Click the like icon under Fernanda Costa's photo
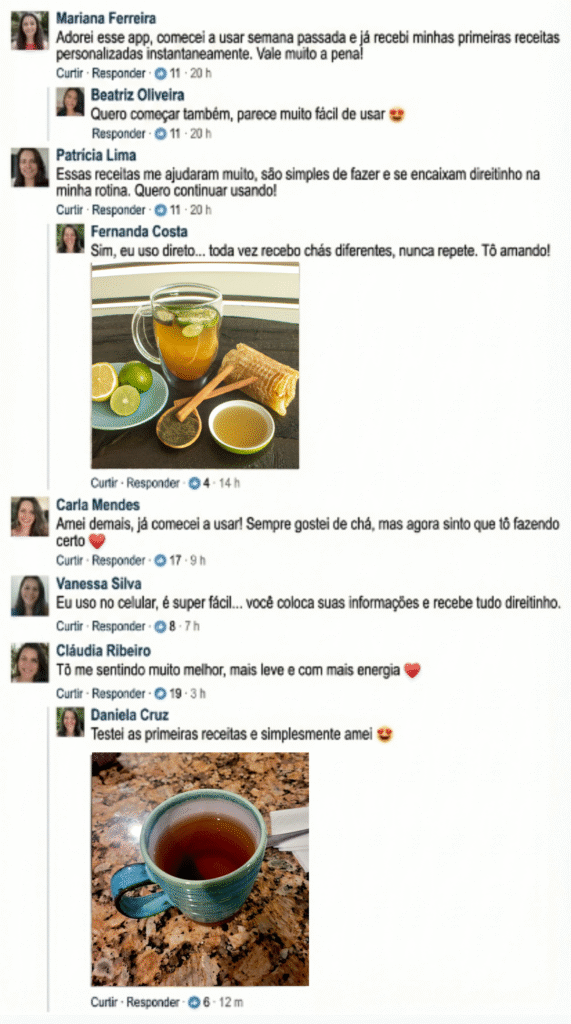571x1024 pixels. tap(195, 483)
